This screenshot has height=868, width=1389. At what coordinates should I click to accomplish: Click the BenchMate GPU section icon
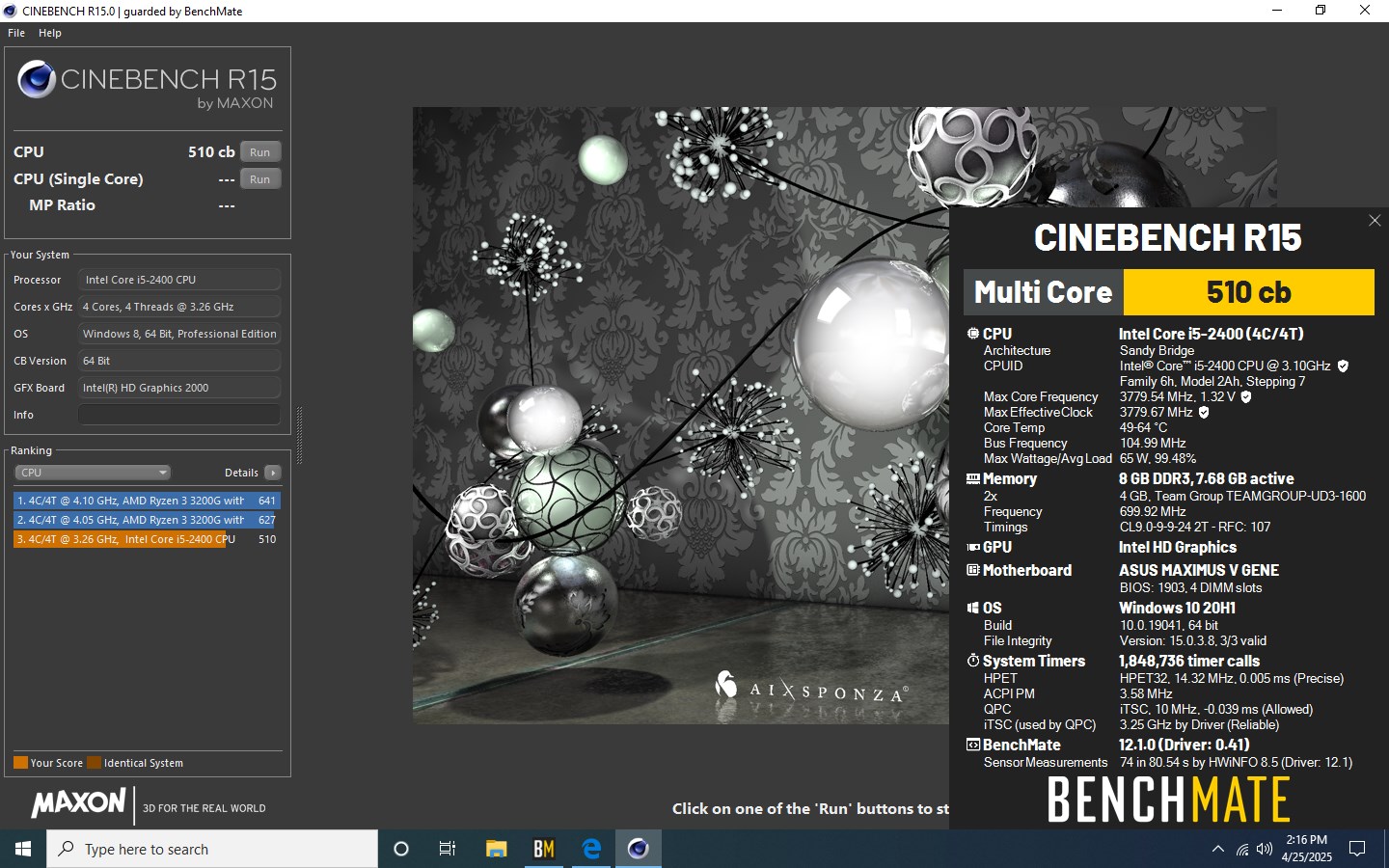pos(973,547)
